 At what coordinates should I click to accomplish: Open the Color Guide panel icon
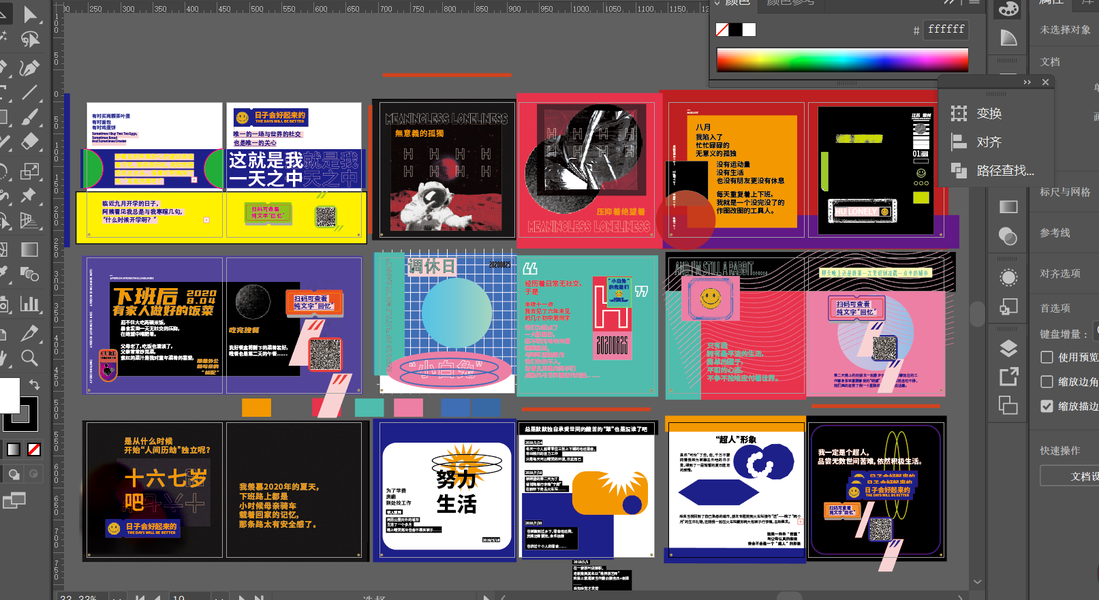point(1008,38)
